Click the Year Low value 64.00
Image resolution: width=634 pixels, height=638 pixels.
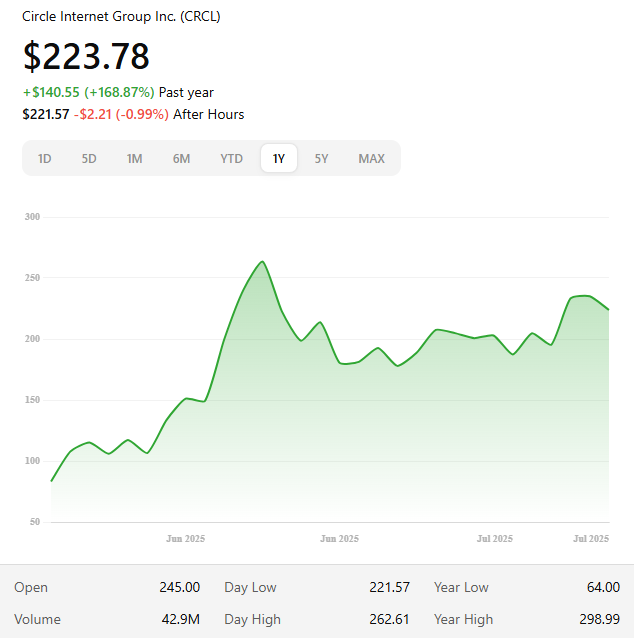603,587
